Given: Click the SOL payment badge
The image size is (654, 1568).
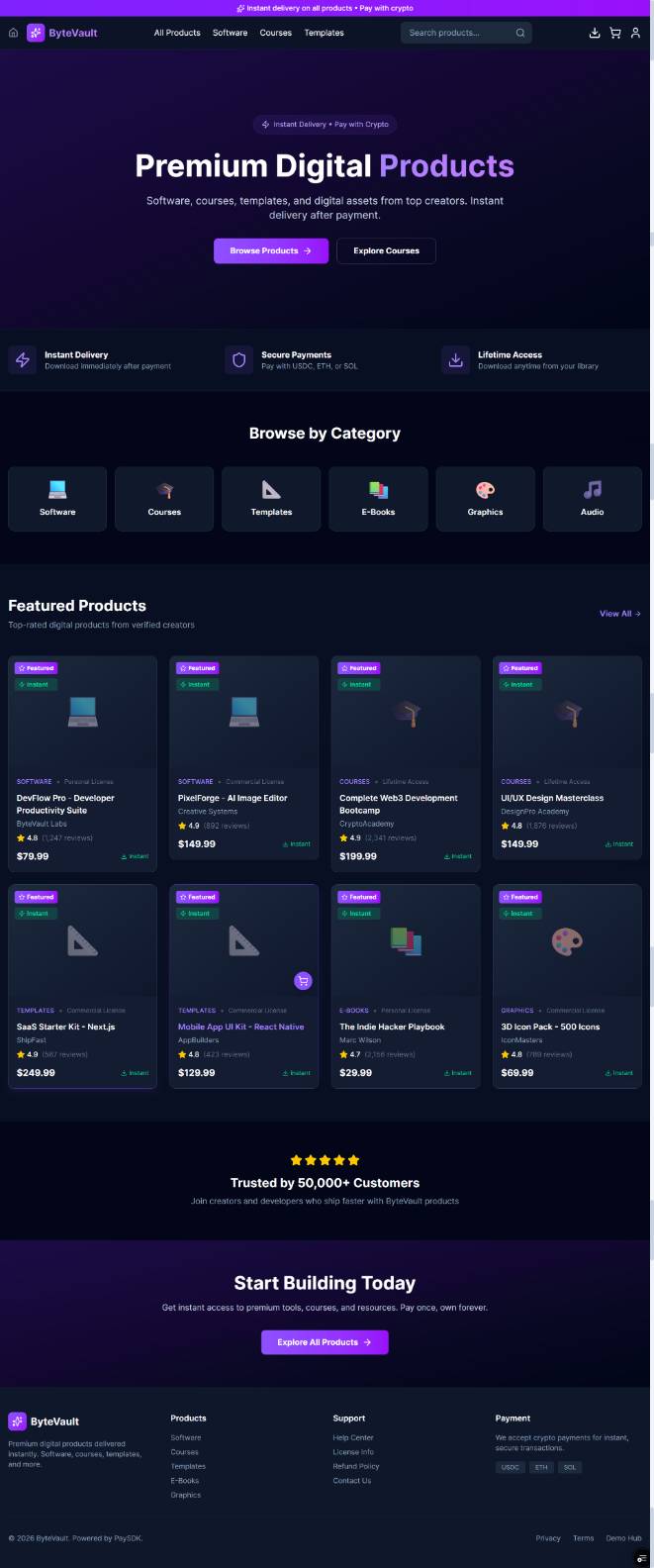Looking at the screenshot, I should coord(570,1467).
